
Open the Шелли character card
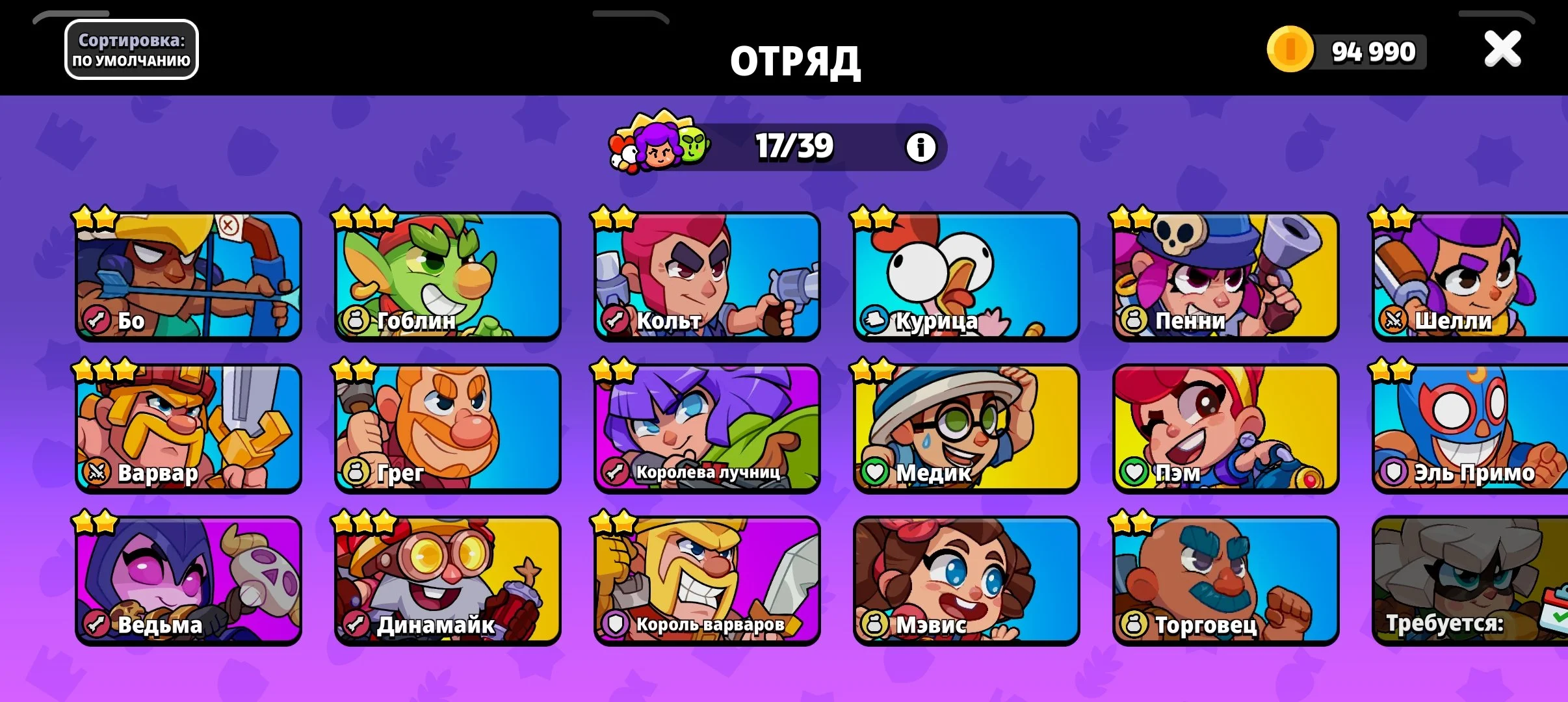(x=1470, y=276)
